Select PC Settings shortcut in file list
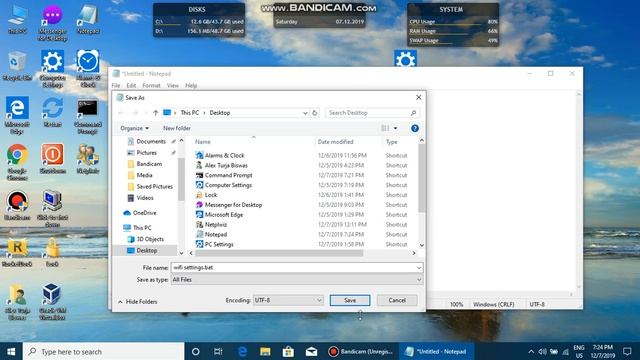This screenshot has height=360, width=640. pyautogui.click(x=219, y=244)
